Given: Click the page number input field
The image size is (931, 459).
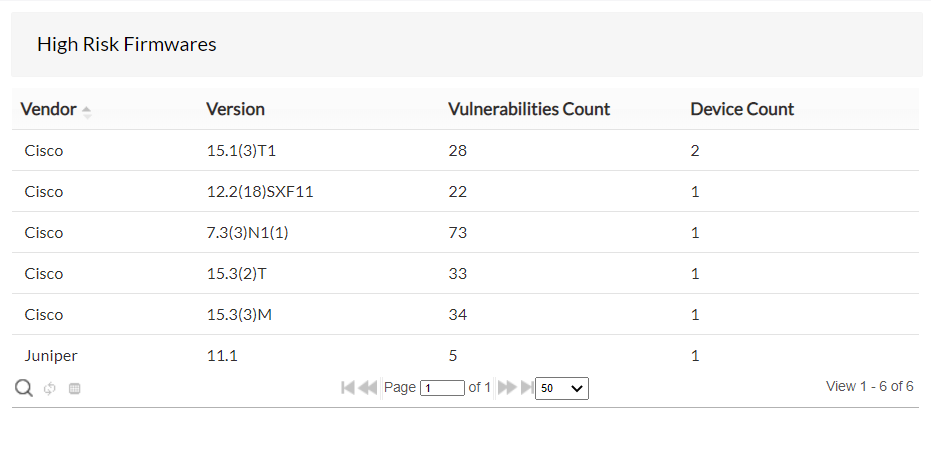Looking at the screenshot, I should (442, 388).
